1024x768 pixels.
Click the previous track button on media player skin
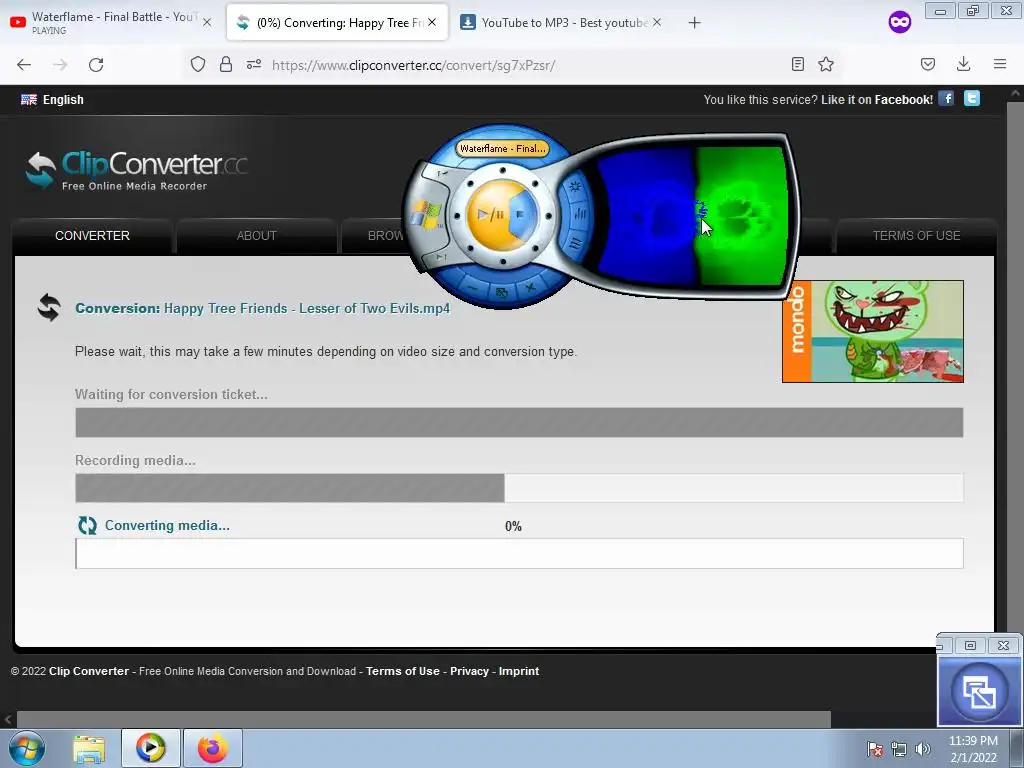pyautogui.click(x=442, y=174)
